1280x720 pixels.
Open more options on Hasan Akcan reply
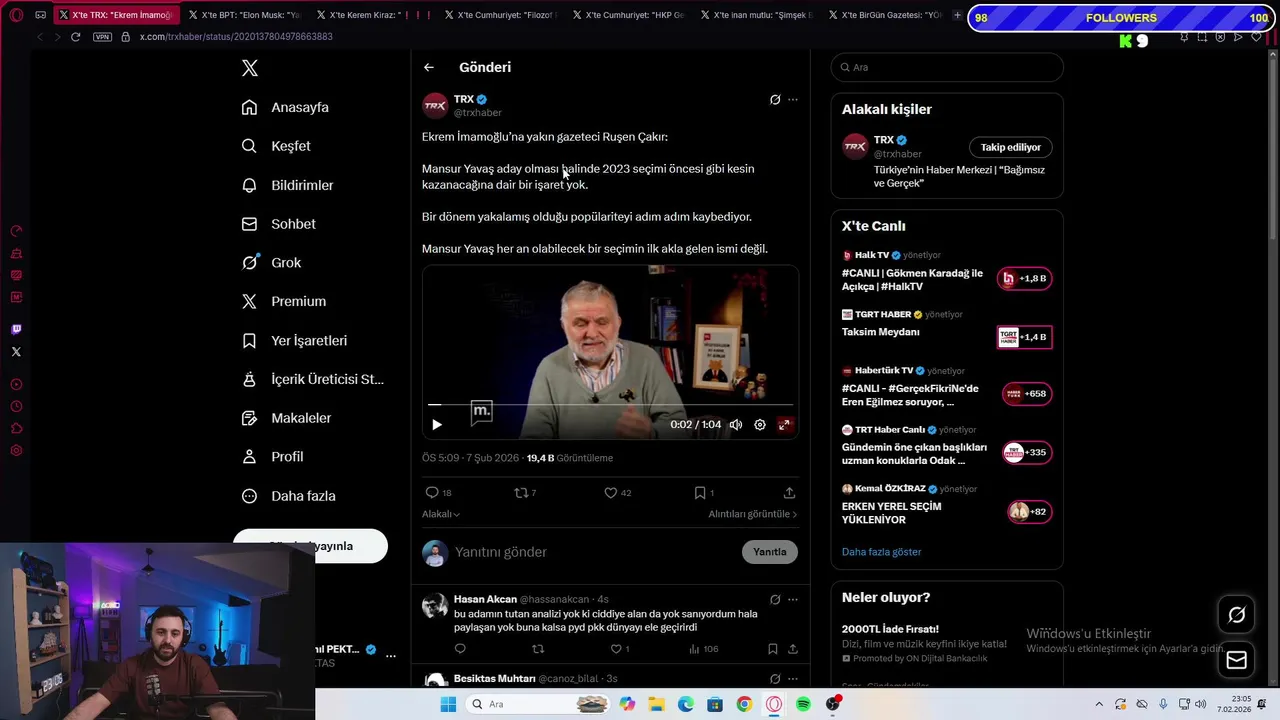[x=793, y=600]
